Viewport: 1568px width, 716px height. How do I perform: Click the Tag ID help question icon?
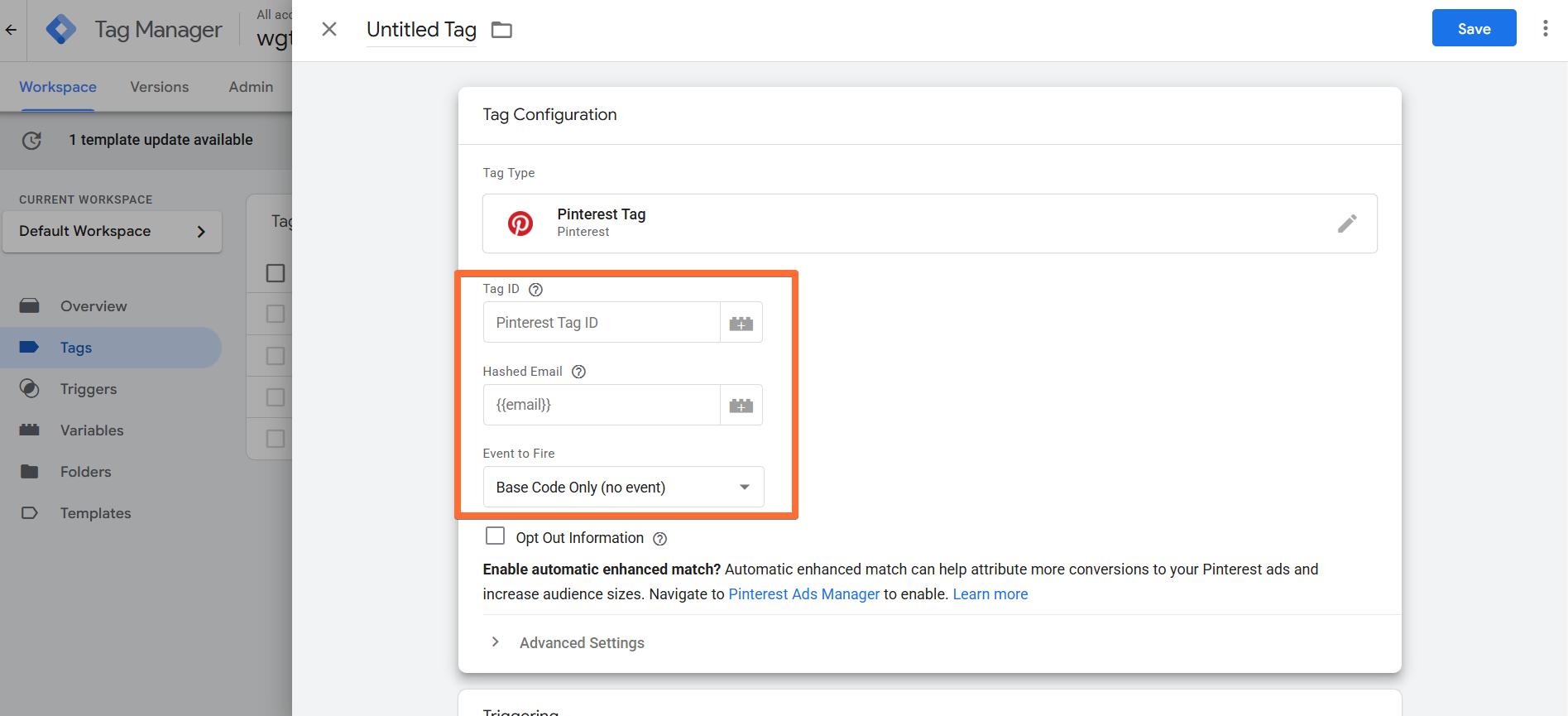tap(535, 290)
